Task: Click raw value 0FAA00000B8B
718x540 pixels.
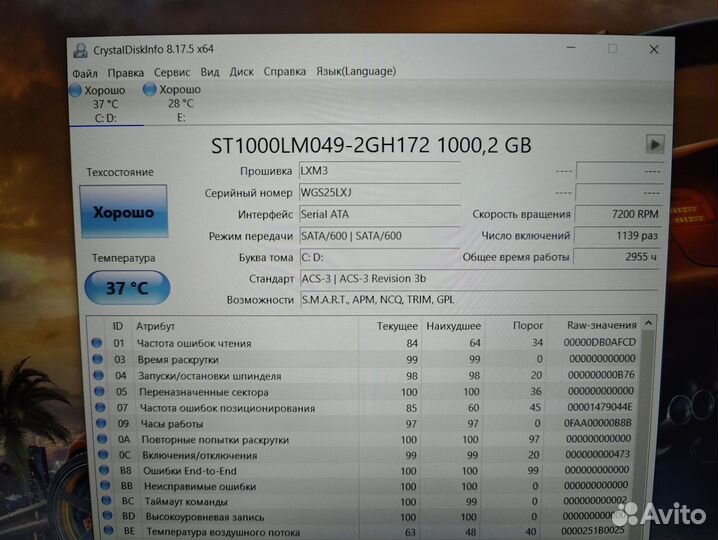Action: point(598,423)
